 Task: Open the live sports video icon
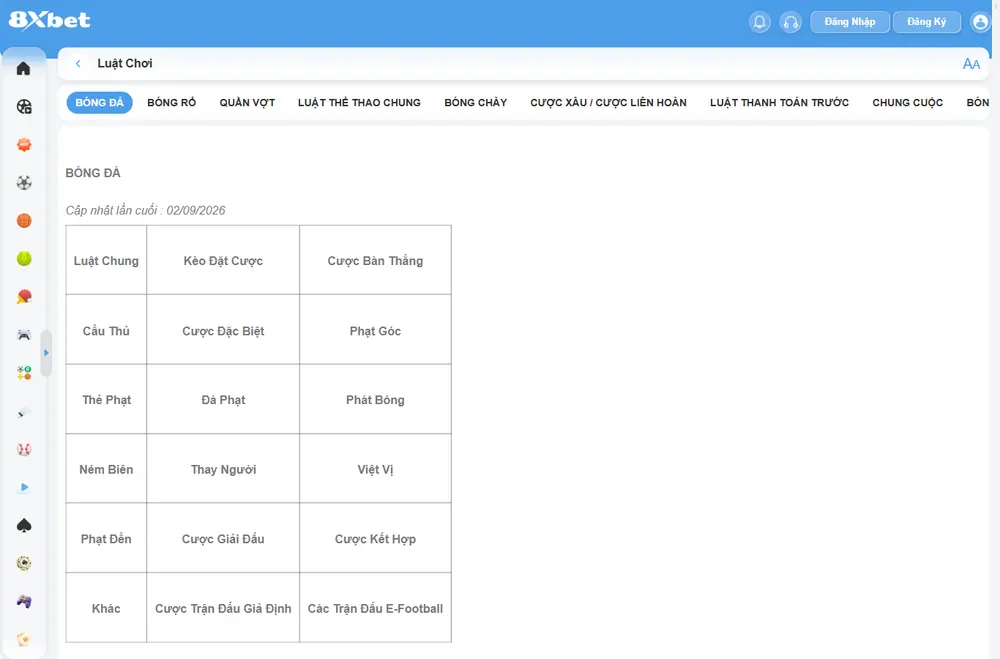click(x=24, y=107)
